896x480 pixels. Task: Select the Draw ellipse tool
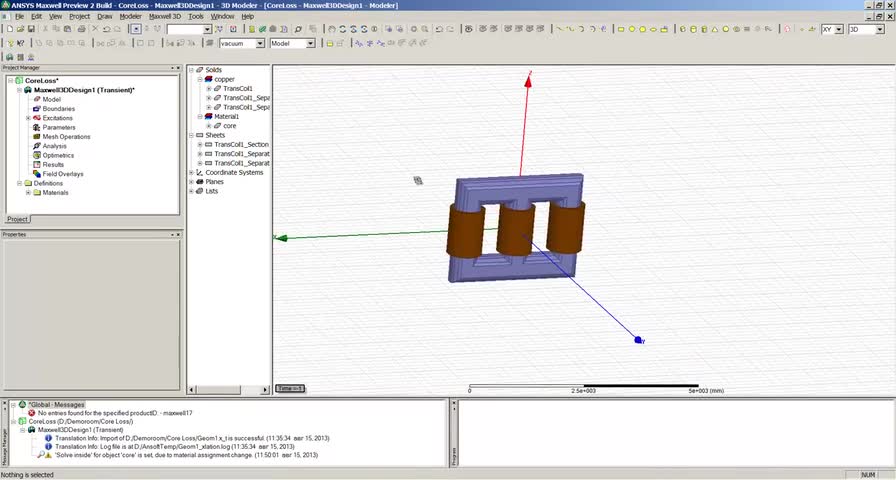click(653, 29)
